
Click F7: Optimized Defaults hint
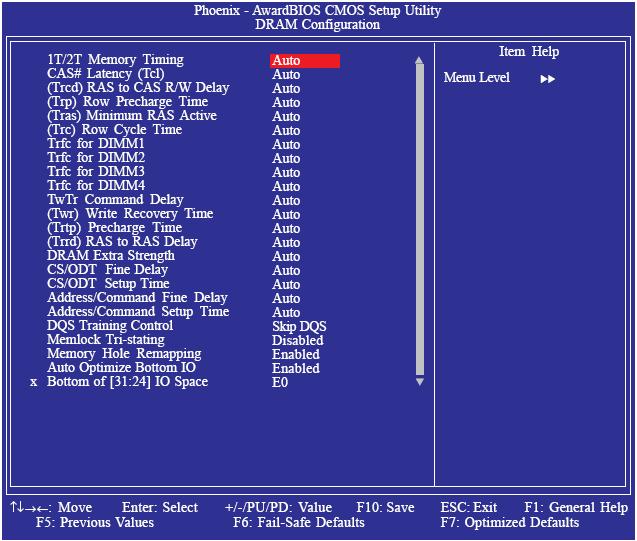(x=510, y=522)
